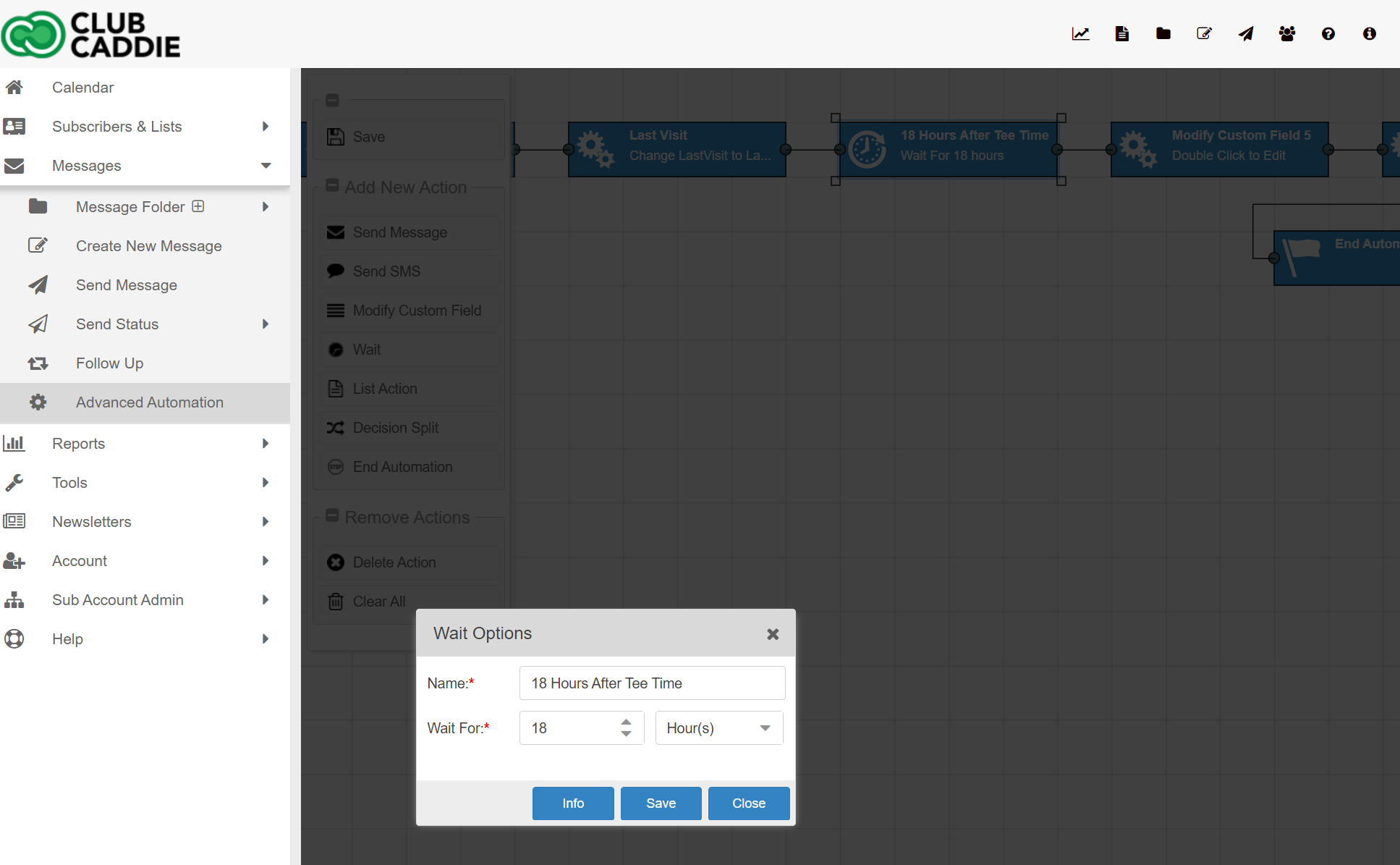Increase Wait For value with up arrow
Screen dimensions: 1400x865
coord(626,722)
